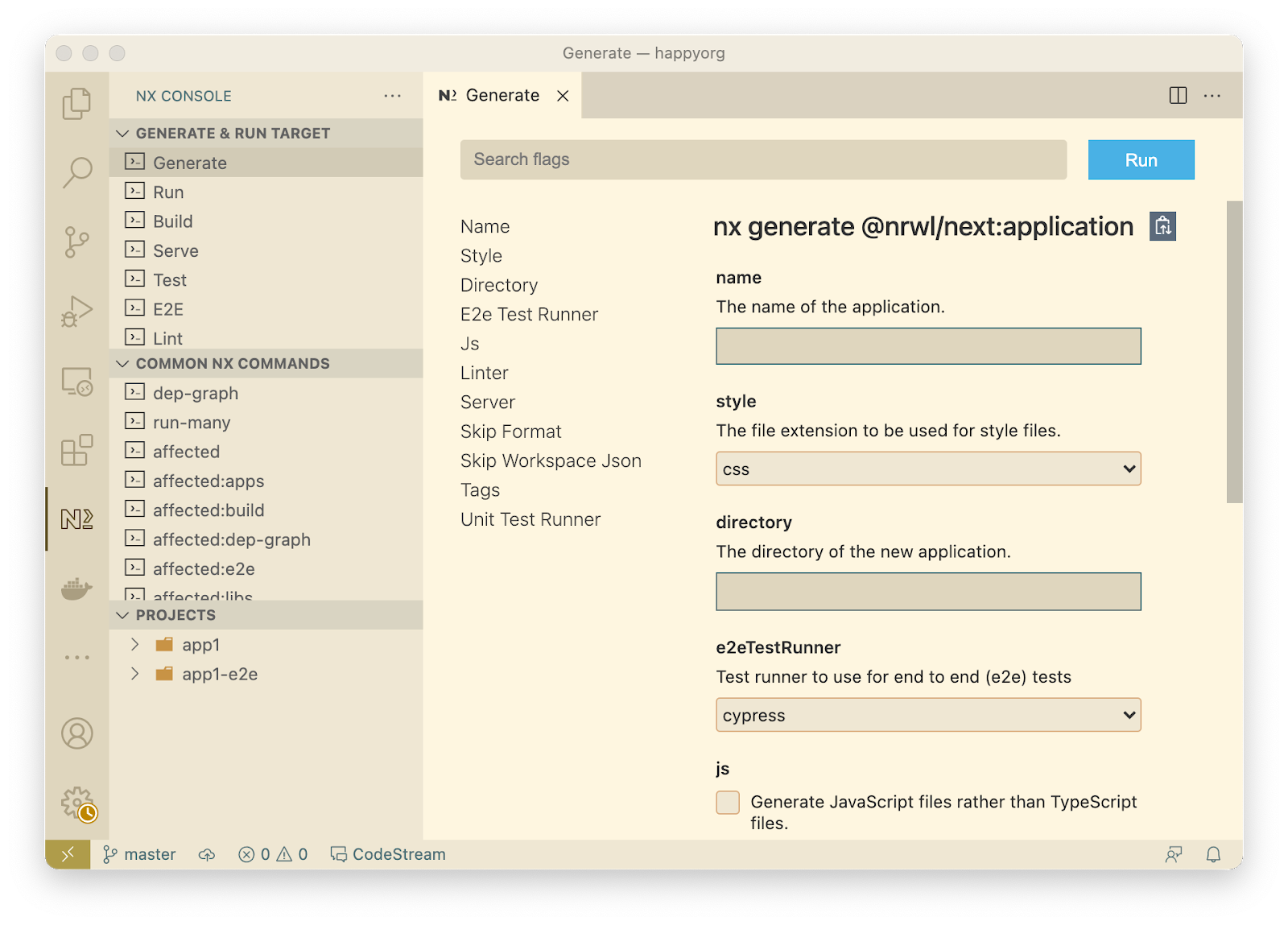Open the style dropdown showing css
This screenshot has height=925, width=1288.
click(x=927, y=468)
